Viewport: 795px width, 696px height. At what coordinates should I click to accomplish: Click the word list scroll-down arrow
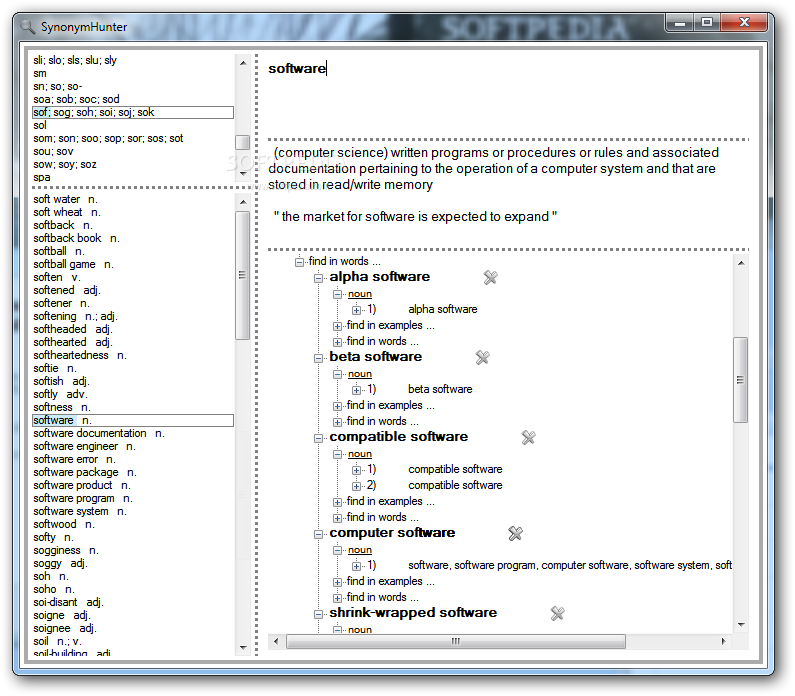point(243,647)
